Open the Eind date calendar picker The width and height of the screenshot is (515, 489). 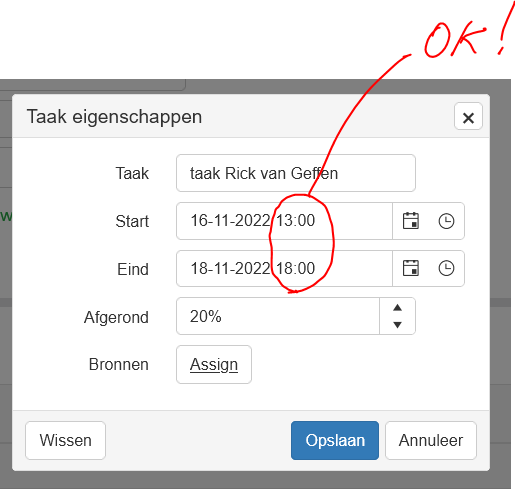click(411, 268)
